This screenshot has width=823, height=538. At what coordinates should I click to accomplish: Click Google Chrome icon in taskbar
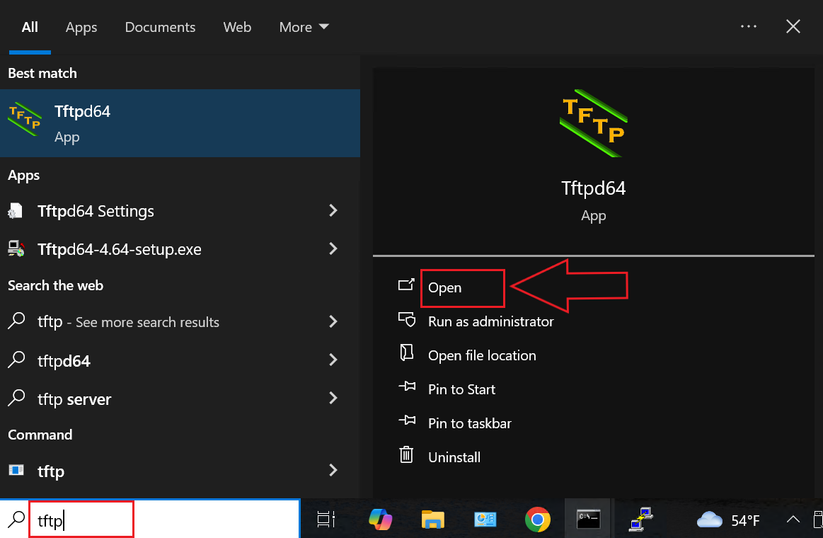[x=538, y=519]
